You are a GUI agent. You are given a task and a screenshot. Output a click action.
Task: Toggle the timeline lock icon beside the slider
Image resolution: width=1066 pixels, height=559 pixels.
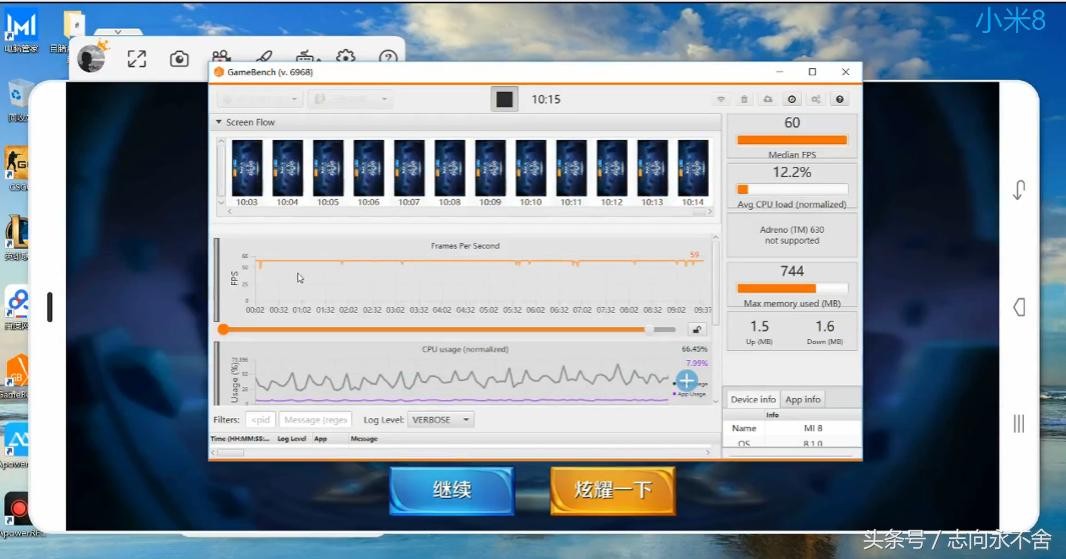696,329
